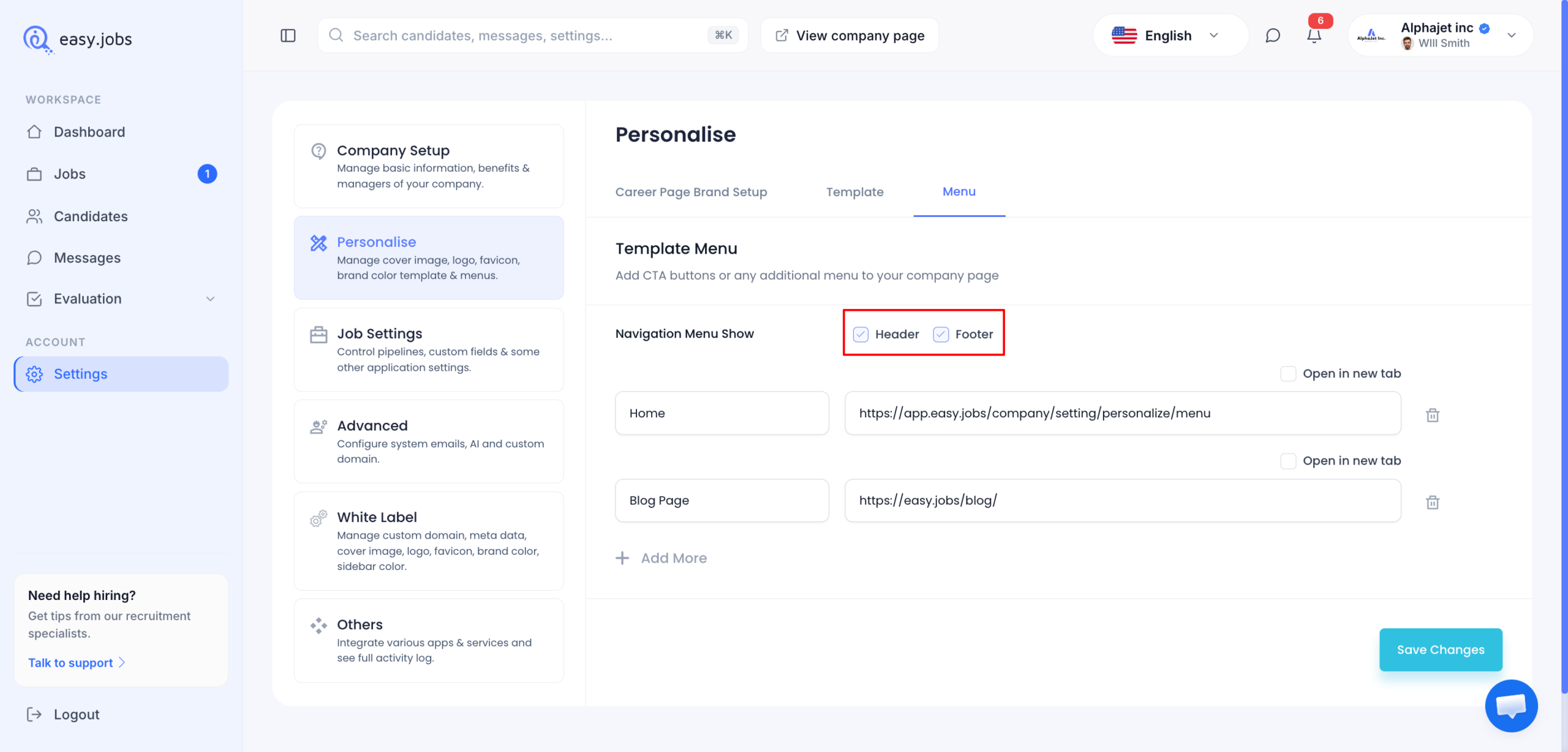The width and height of the screenshot is (1568, 752).
Task: Click the Advanced users icon
Action: [318, 427]
